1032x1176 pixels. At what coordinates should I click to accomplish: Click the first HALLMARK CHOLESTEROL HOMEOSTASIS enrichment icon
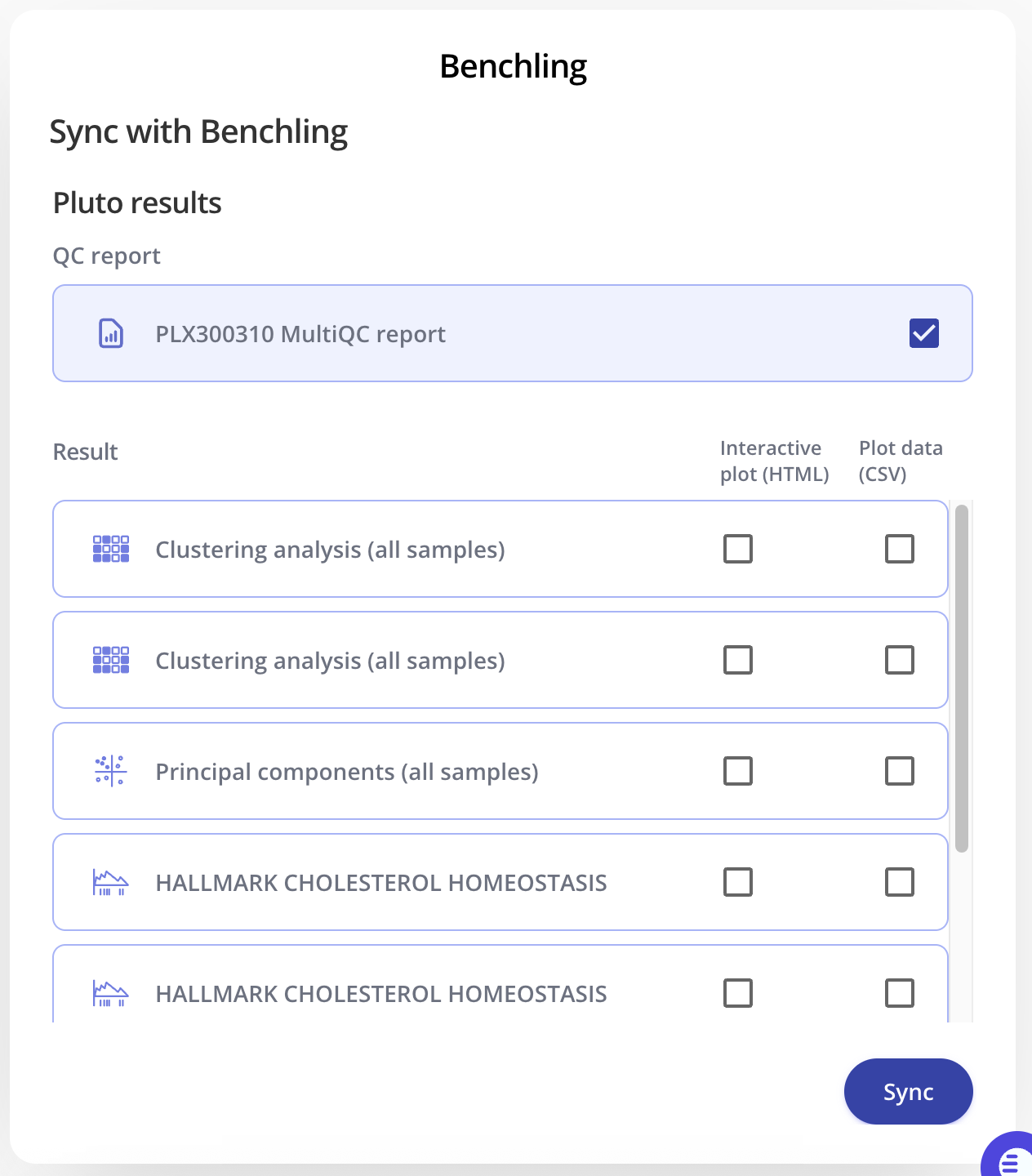click(x=111, y=882)
